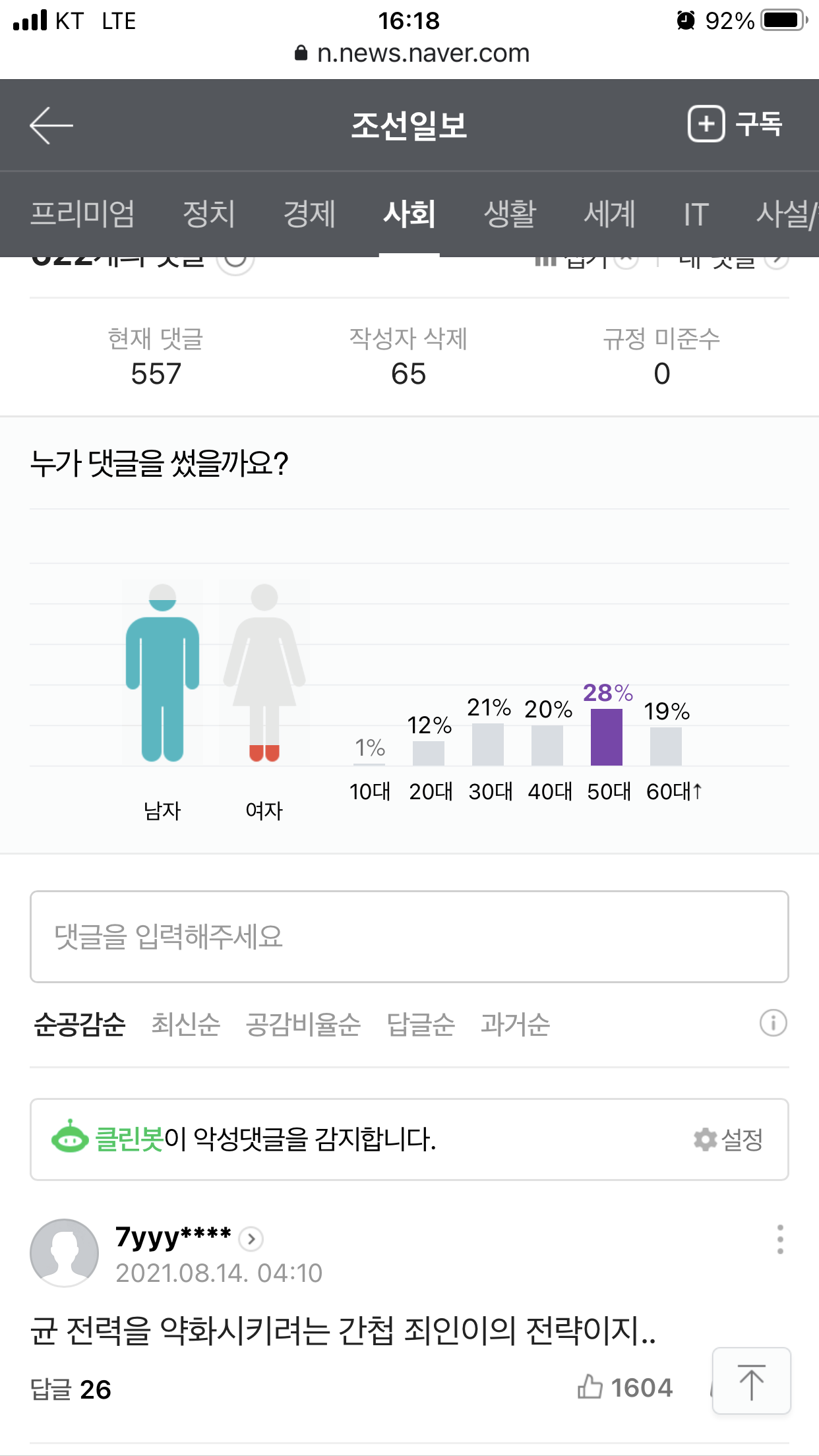Tap the purple 50대 bar
The image size is (819, 1456).
(x=607, y=737)
